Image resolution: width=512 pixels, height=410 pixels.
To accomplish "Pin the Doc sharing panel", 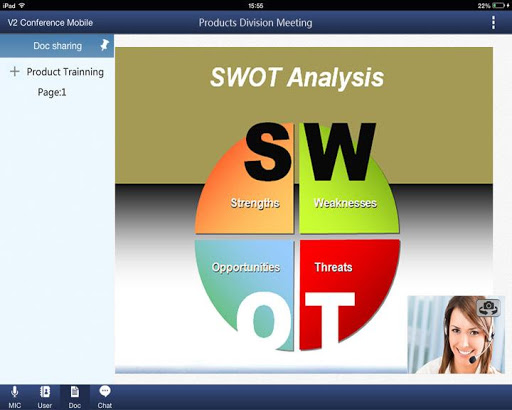I will point(104,45).
